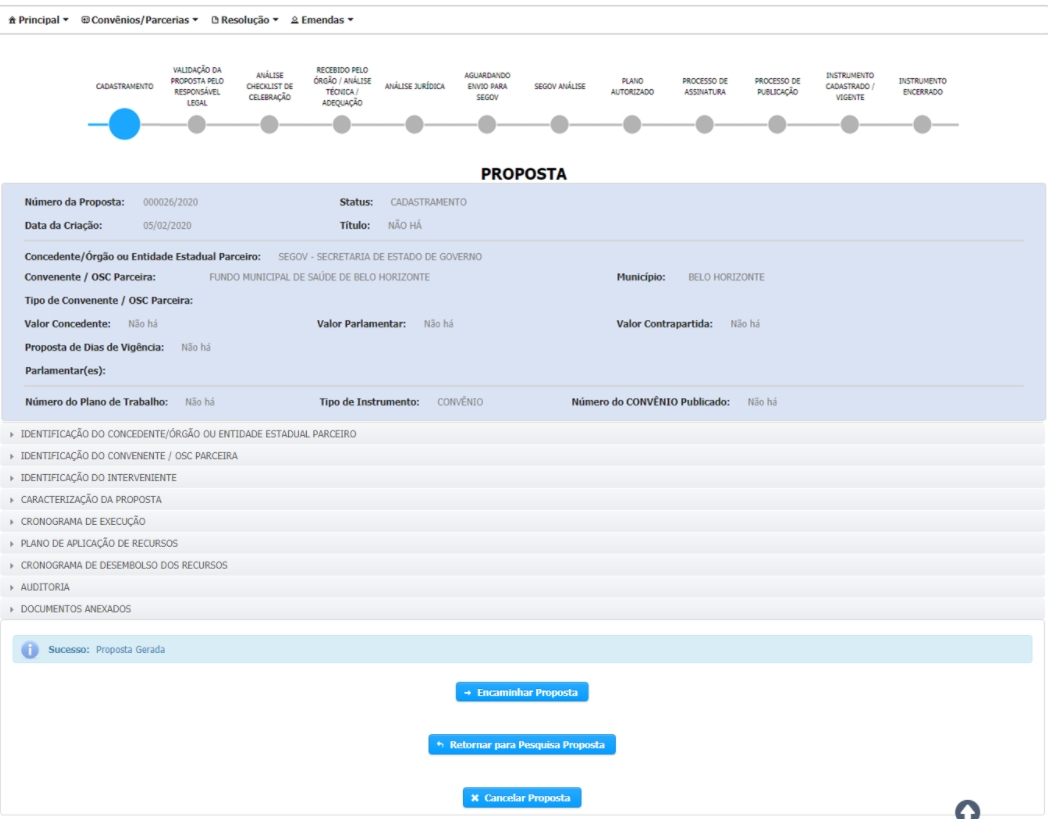
Task: Click the scroll-to-top arrow icon
Action: [x=968, y=810]
